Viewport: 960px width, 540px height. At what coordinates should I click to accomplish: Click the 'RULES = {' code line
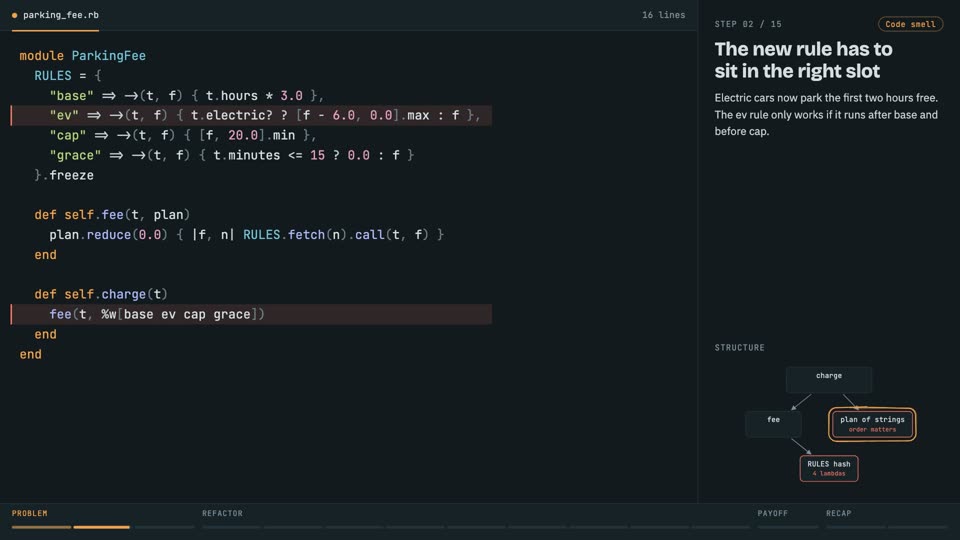click(68, 76)
